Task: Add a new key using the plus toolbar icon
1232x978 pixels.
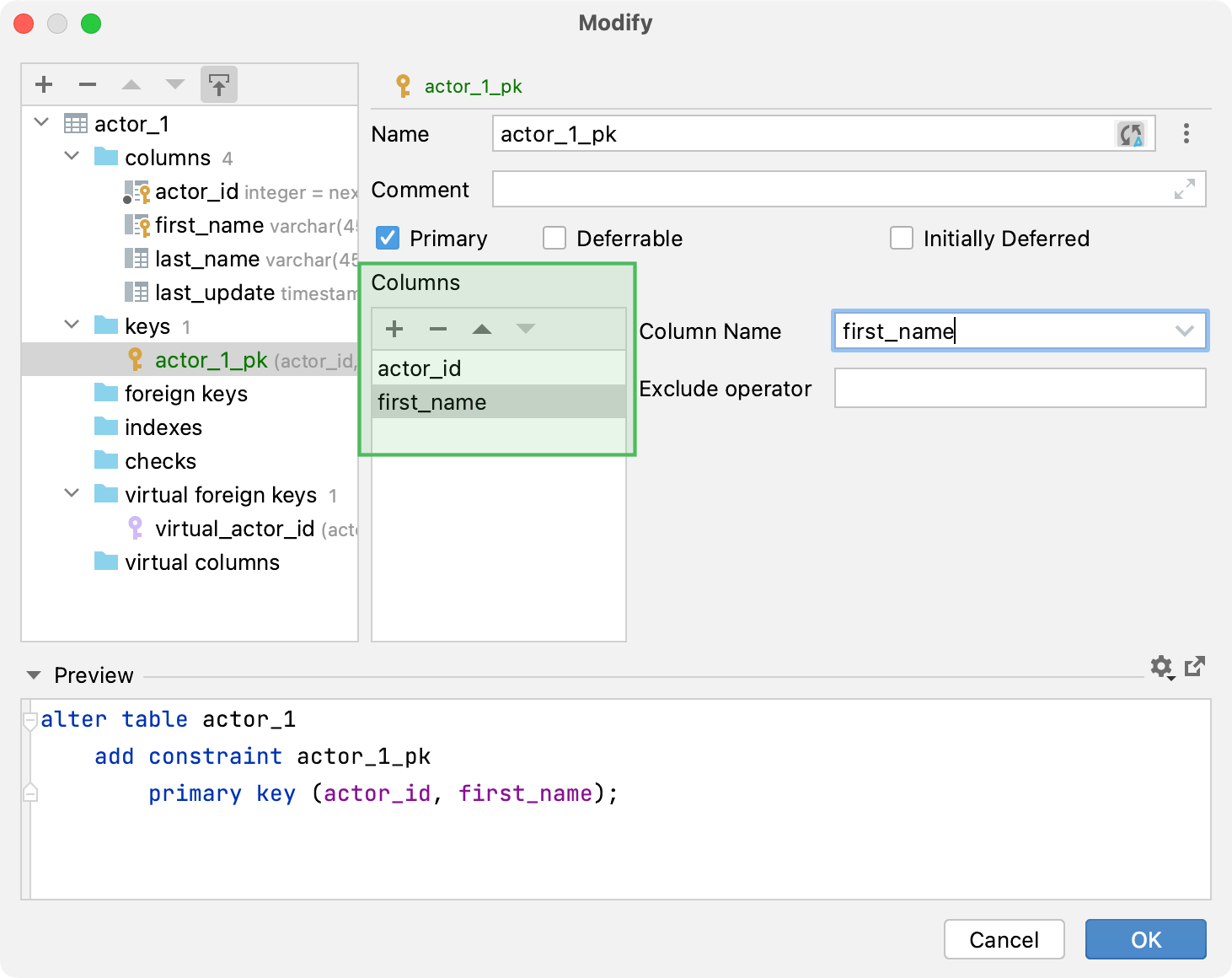Action: [x=44, y=83]
